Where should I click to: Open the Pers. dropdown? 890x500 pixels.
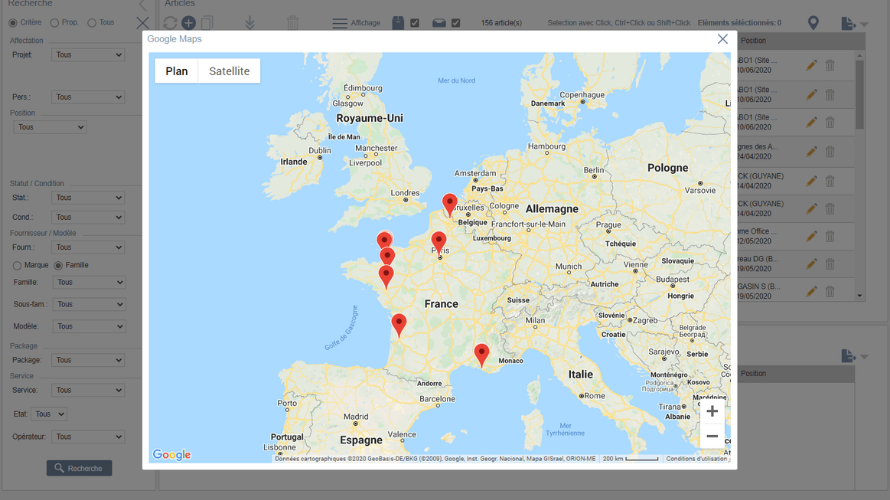88,97
